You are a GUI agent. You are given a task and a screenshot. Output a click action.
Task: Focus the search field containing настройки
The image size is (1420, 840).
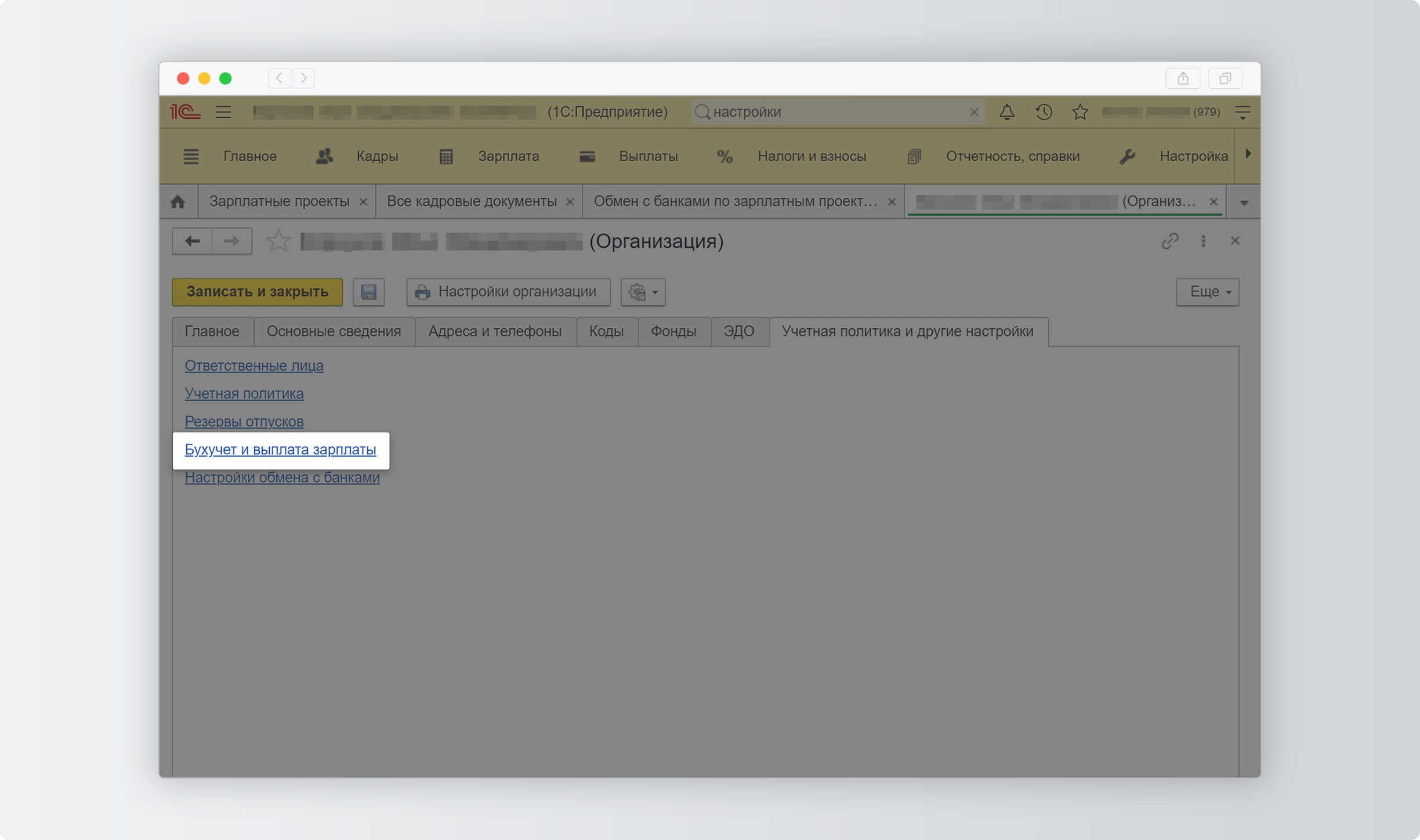click(x=838, y=112)
